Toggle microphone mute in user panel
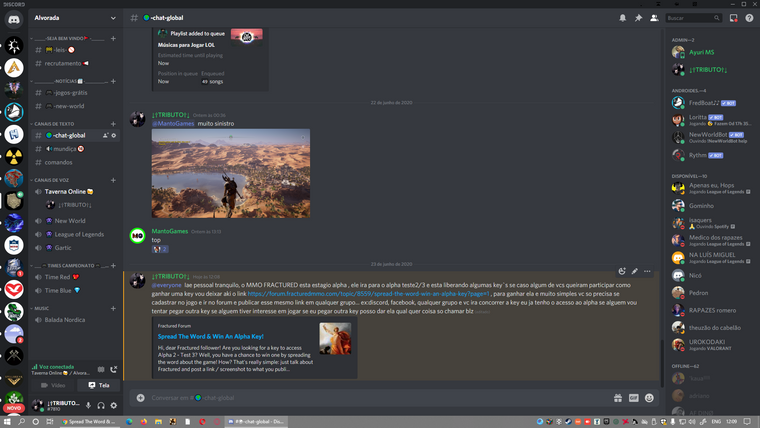 coord(88,405)
